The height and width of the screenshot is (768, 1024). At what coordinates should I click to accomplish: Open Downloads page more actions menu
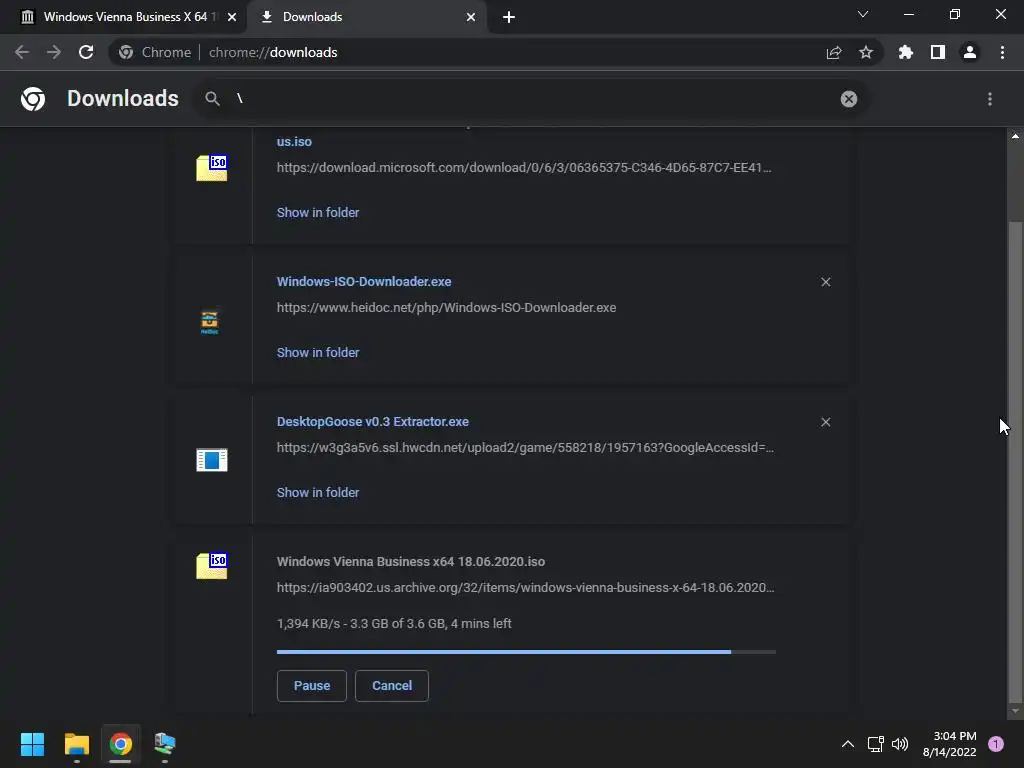coord(990,99)
